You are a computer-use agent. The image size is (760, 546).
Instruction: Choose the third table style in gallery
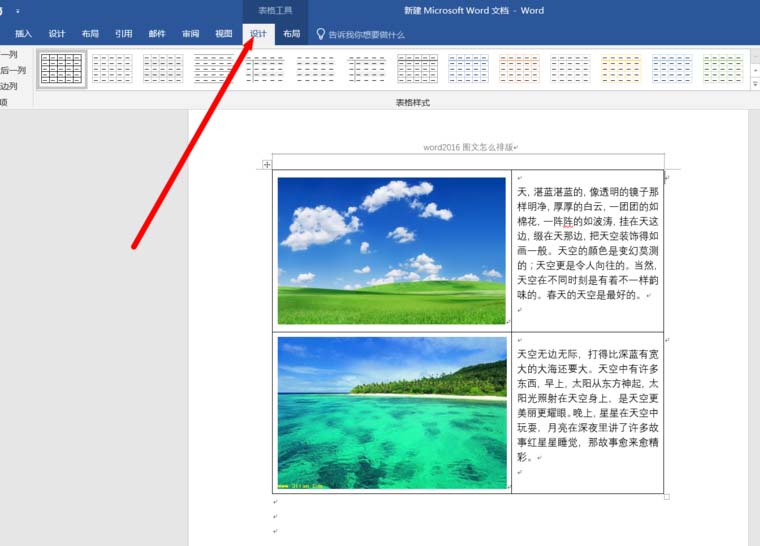point(163,69)
